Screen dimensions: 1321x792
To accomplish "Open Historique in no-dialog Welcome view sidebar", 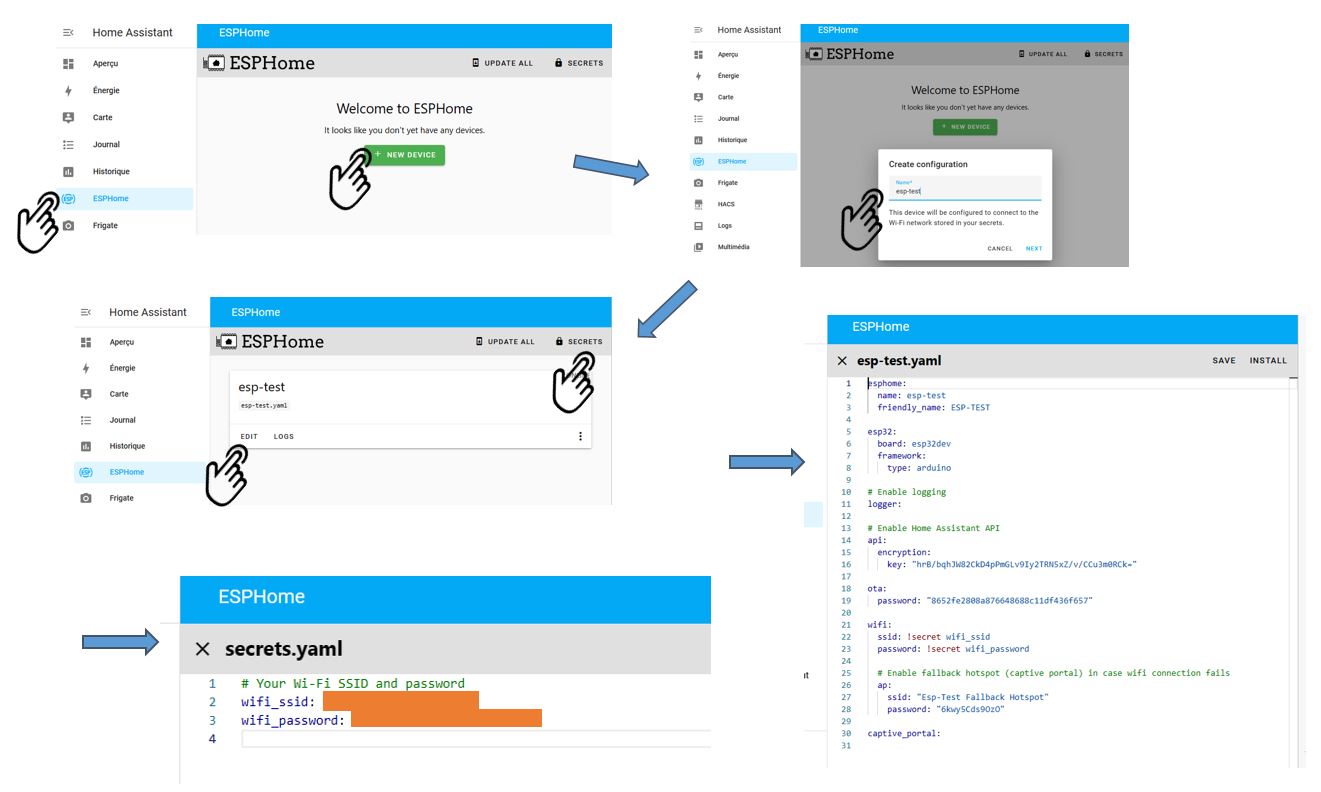I will [x=111, y=171].
